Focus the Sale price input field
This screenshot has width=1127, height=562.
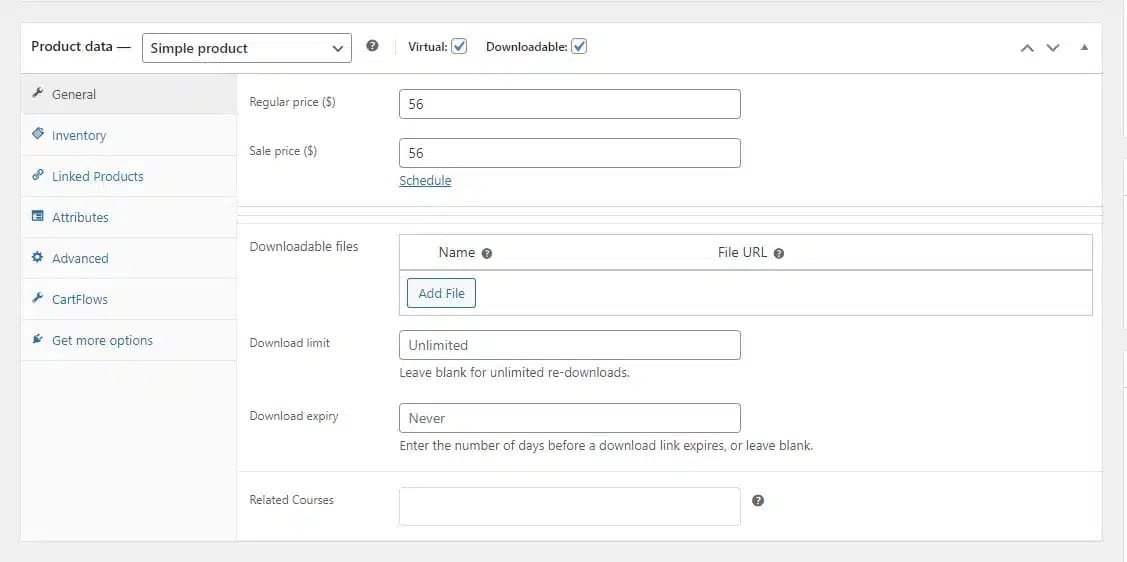click(x=570, y=153)
